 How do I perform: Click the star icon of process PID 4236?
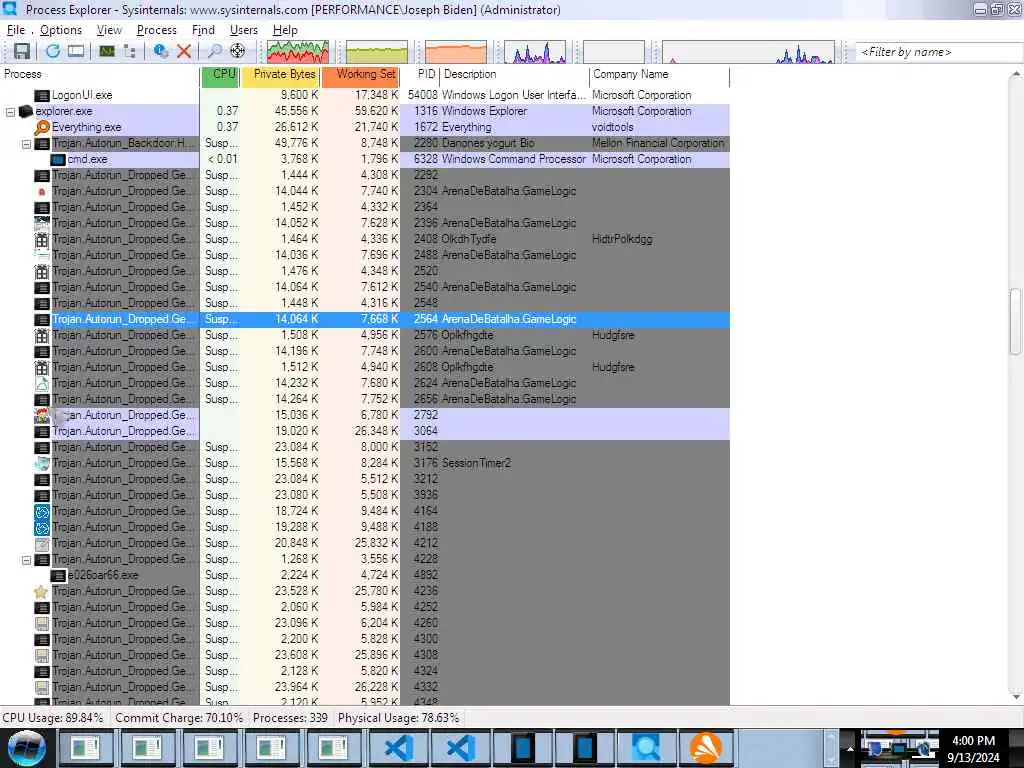pyautogui.click(x=42, y=592)
